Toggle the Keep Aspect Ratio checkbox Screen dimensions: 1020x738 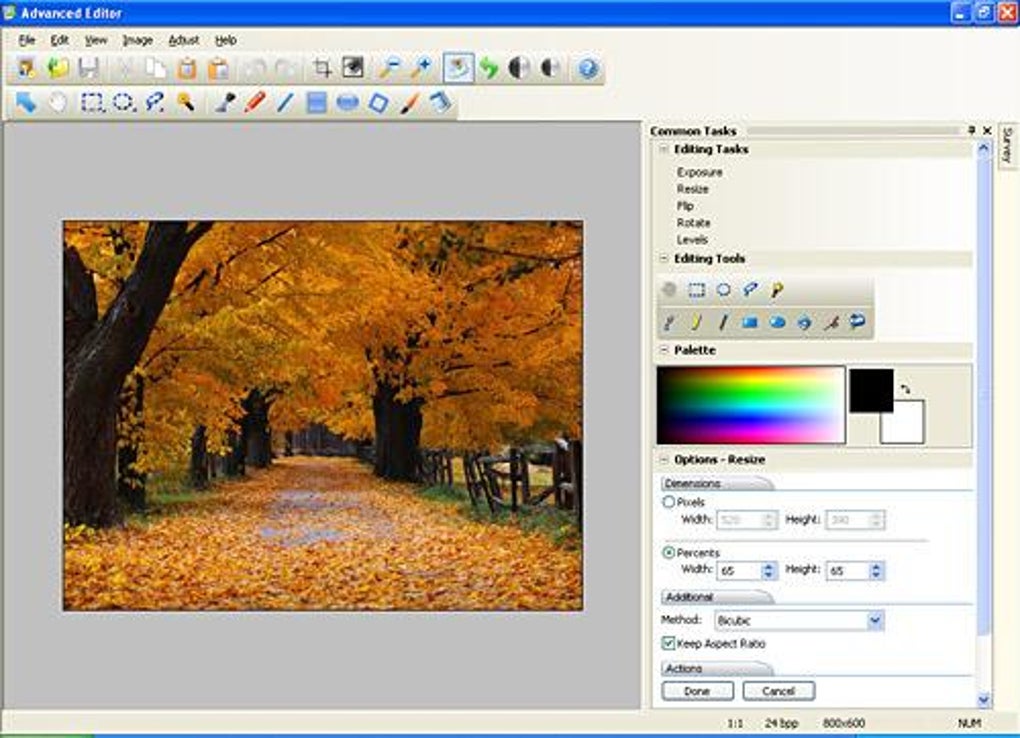point(668,643)
